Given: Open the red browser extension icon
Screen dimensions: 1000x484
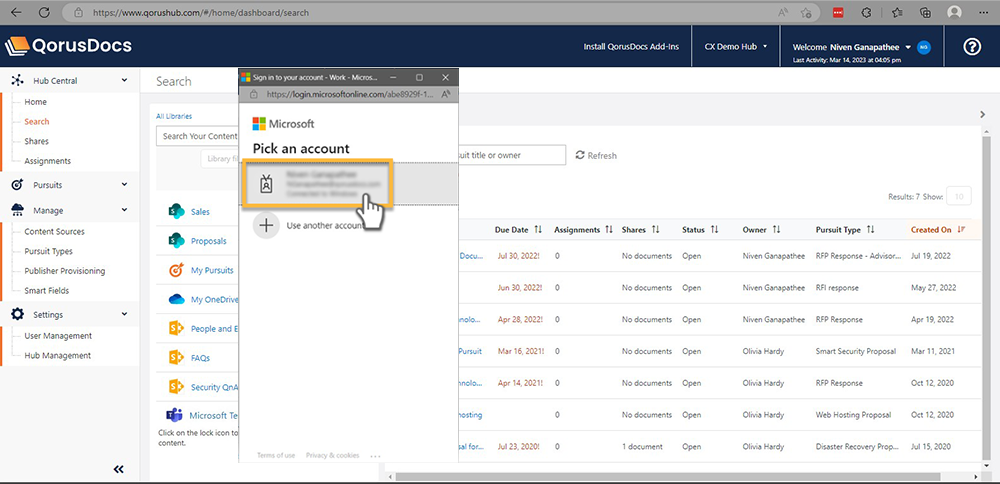Looking at the screenshot, I should tap(838, 12).
